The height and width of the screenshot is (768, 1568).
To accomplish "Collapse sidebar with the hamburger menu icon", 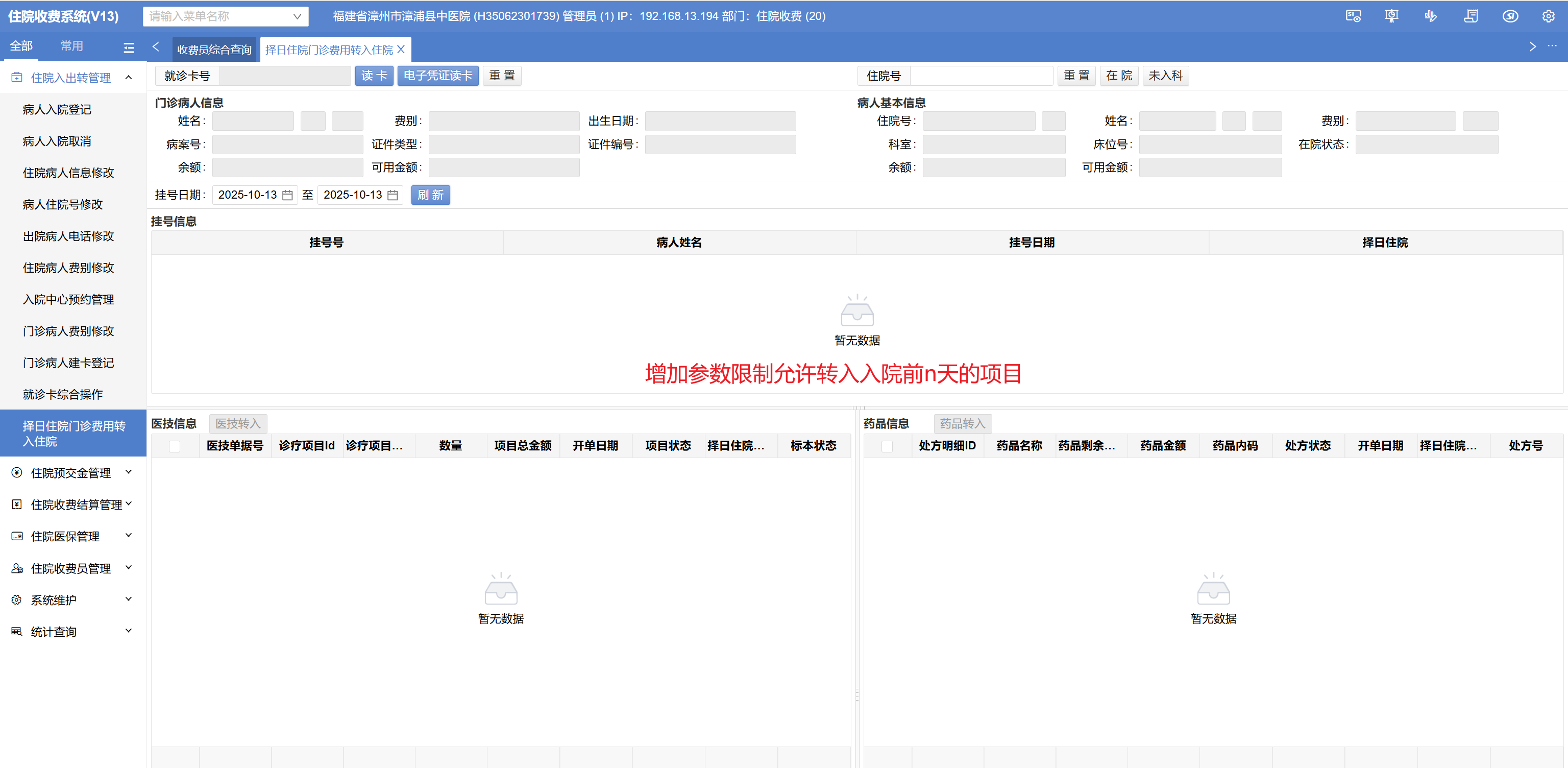I will click(x=129, y=47).
